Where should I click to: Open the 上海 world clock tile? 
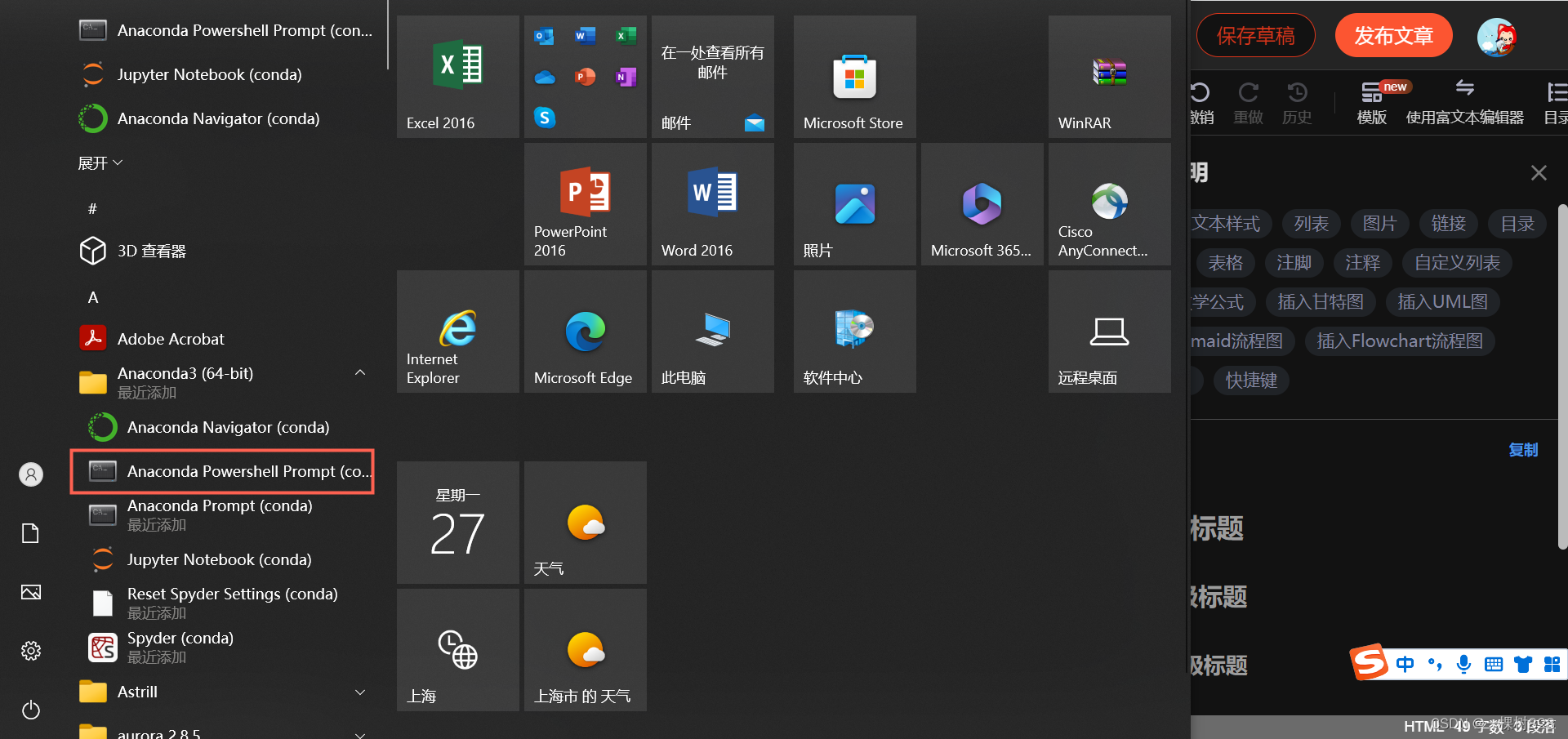(458, 650)
